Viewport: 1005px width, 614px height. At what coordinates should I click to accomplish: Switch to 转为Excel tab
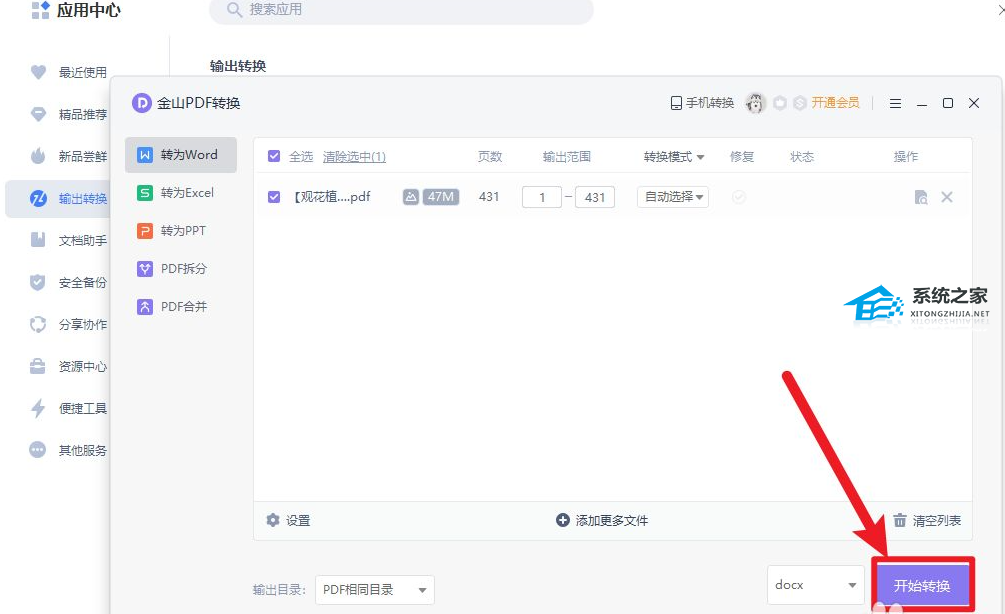click(181, 193)
